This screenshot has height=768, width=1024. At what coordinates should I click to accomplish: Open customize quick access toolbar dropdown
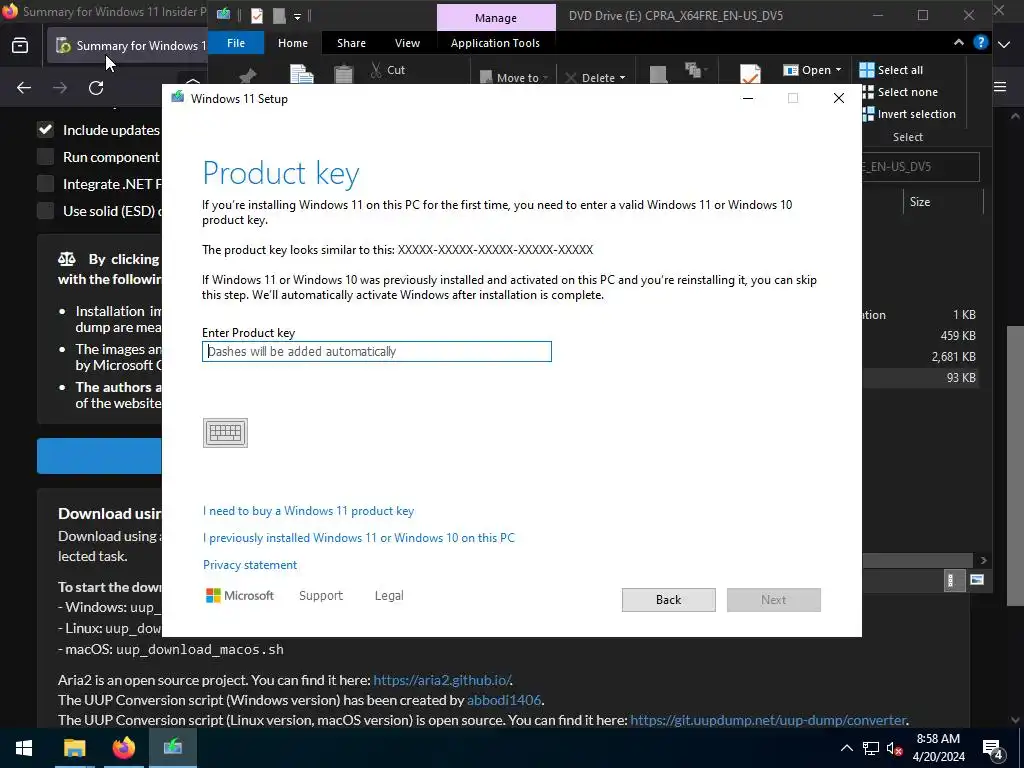click(x=298, y=16)
